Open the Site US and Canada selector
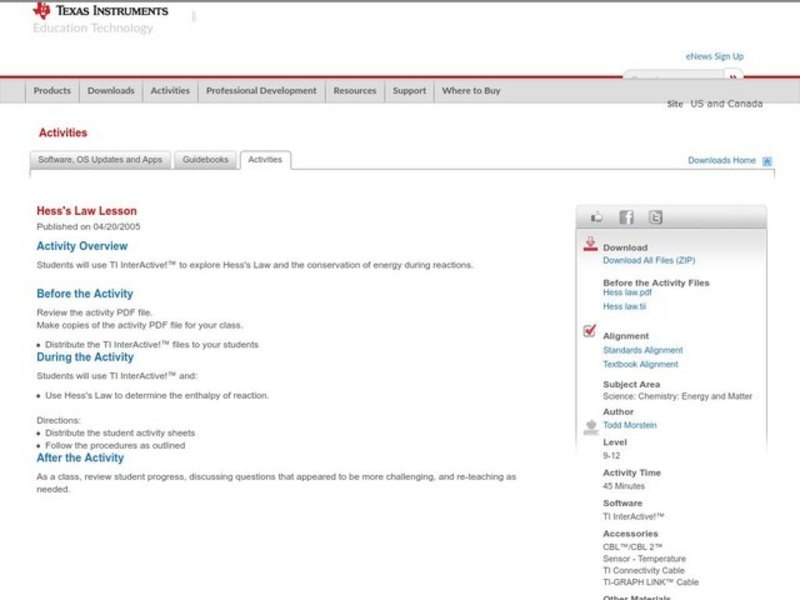 pyautogui.click(x=715, y=104)
